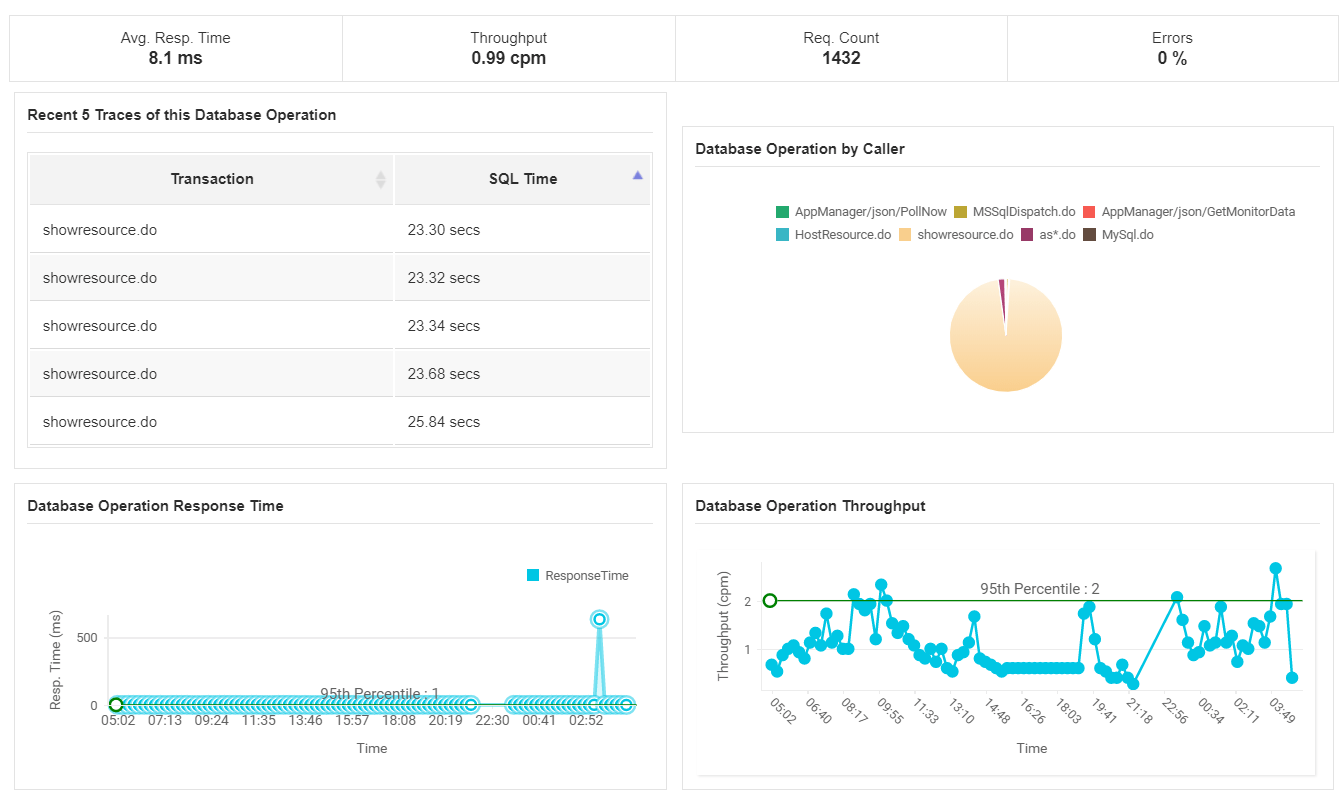Click the red AppManager/json/GetMonitorData legend square
Viewport: 1344px width, 804px height.
pyautogui.click(x=1091, y=211)
